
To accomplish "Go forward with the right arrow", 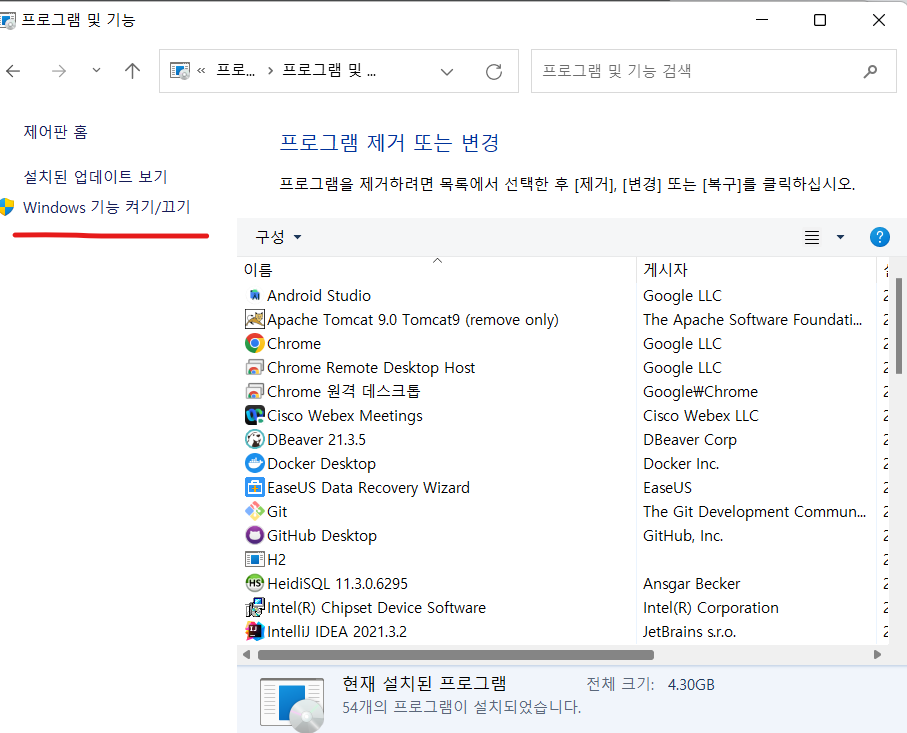I will coord(59,71).
